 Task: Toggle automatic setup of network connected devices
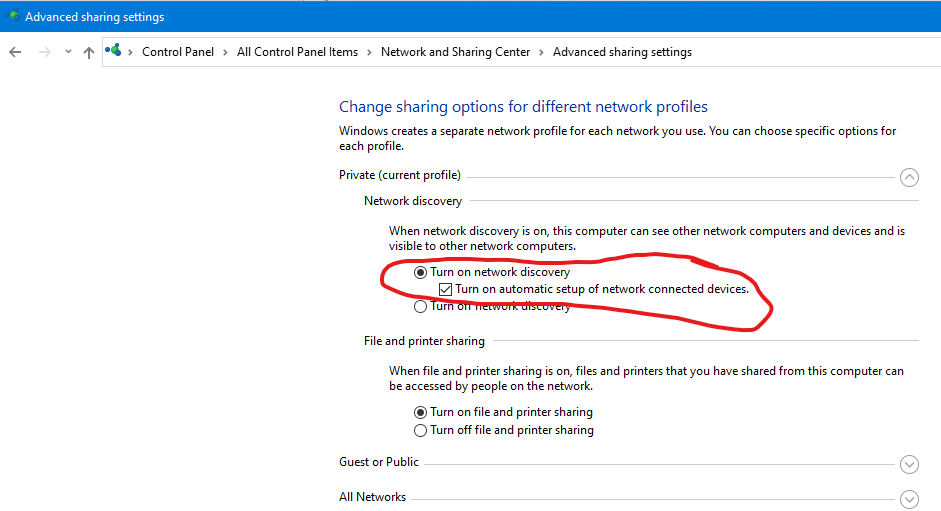click(x=445, y=289)
